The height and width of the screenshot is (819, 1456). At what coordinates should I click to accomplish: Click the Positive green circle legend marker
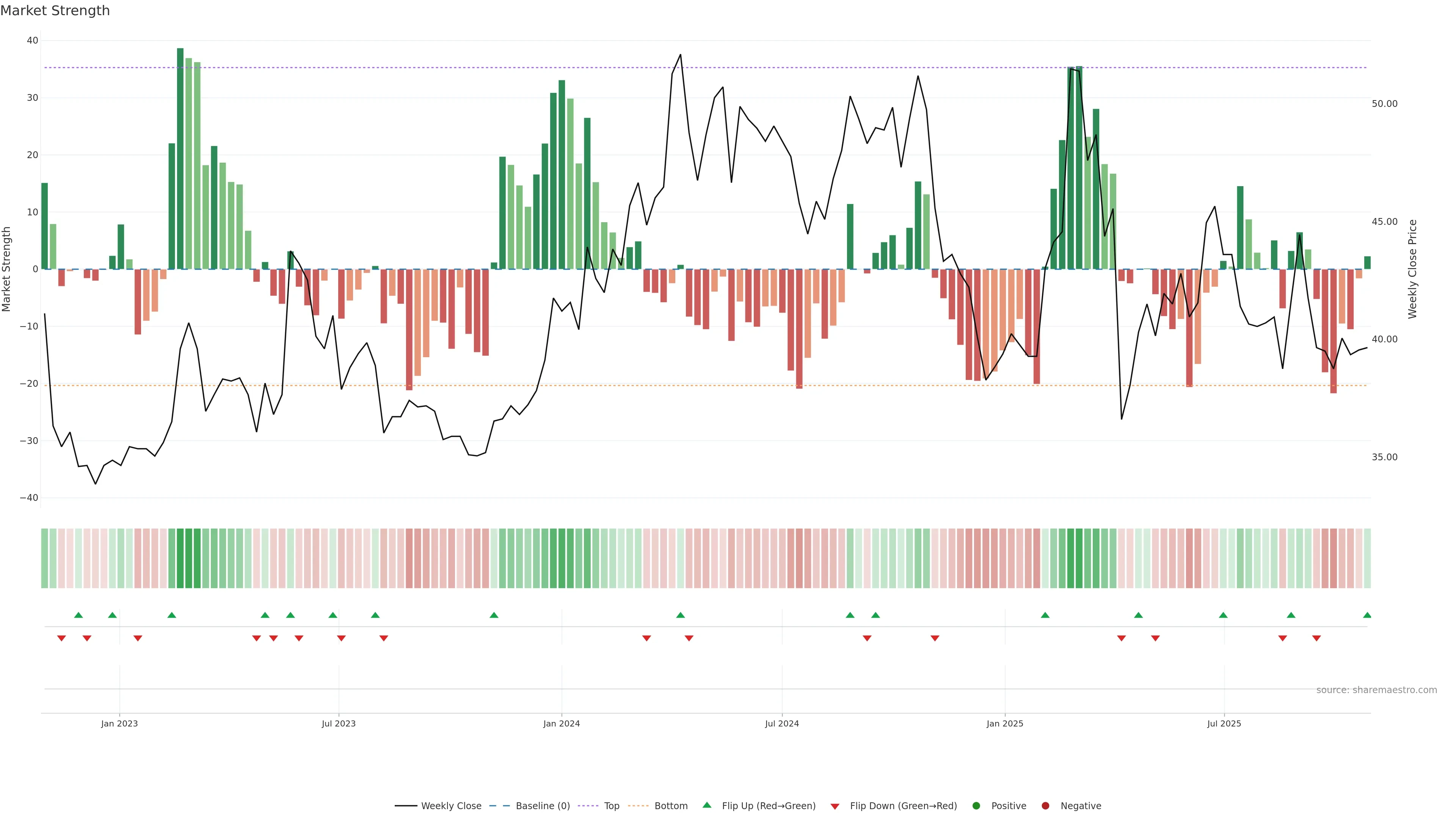click(976, 806)
